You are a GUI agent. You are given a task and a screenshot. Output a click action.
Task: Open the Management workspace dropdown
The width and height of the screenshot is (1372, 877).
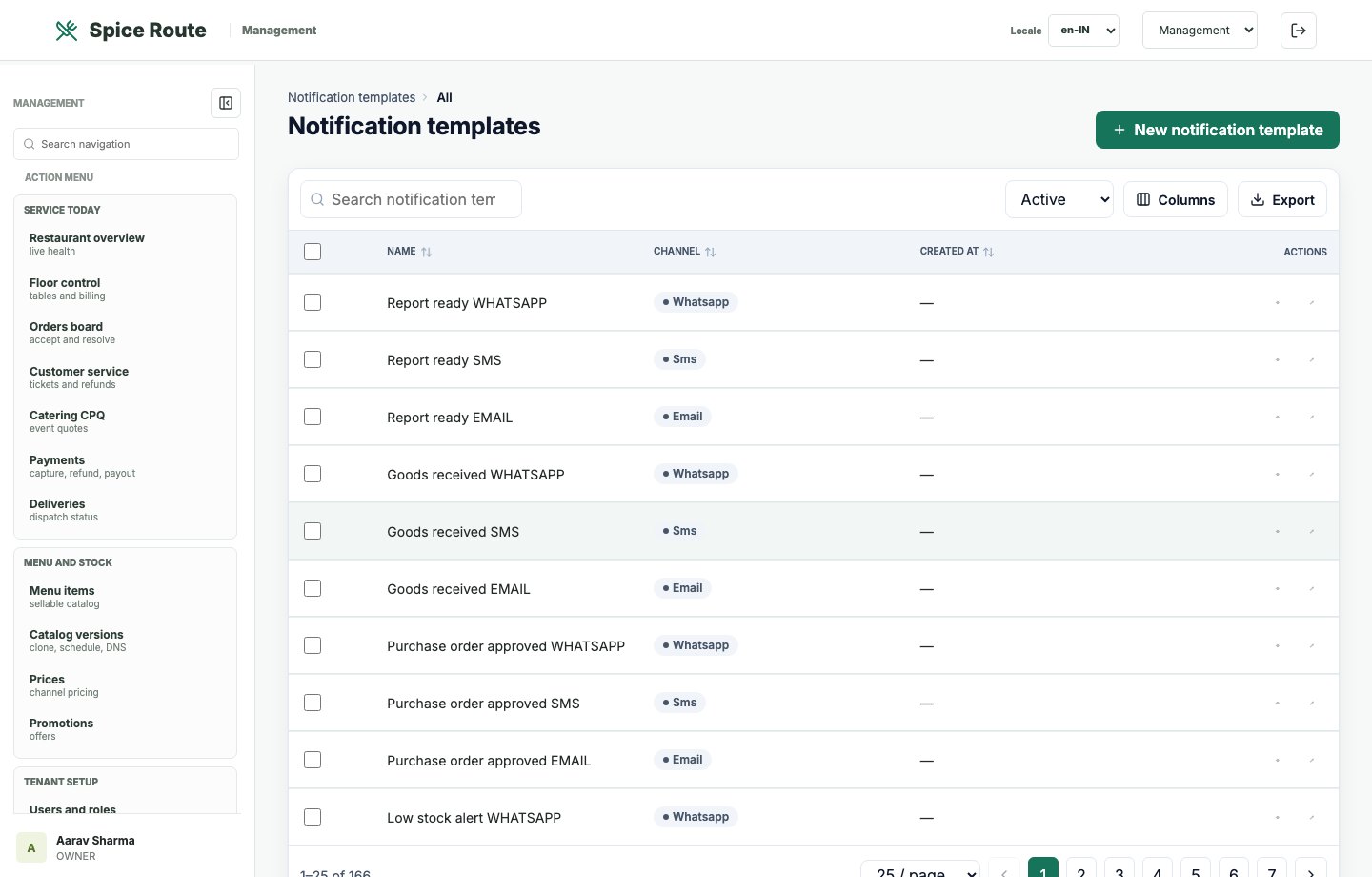(1200, 31)
